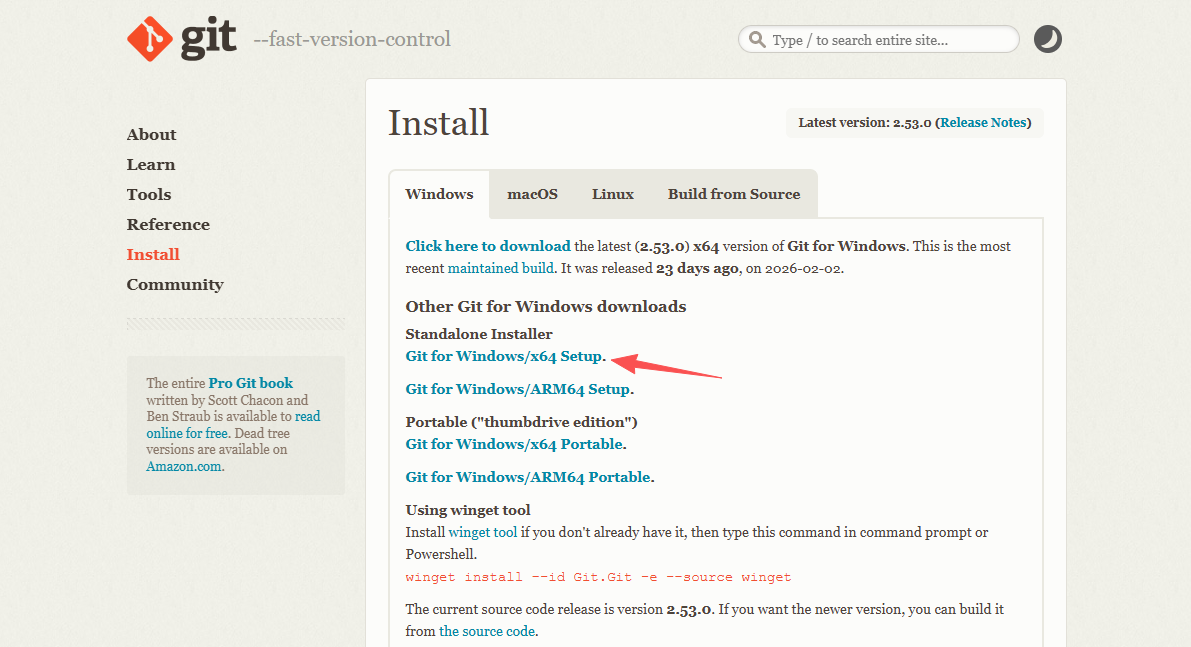Image resolution: width=1191 pixels, height=647 pixels.
Task: Click the 'Standalone Installer' heading
Action: click(479, 334)
